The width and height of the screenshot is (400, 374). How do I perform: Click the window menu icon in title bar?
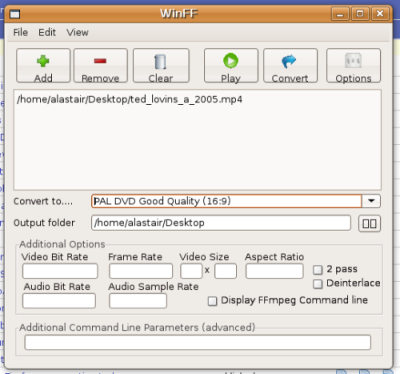(x=15, y=14)
